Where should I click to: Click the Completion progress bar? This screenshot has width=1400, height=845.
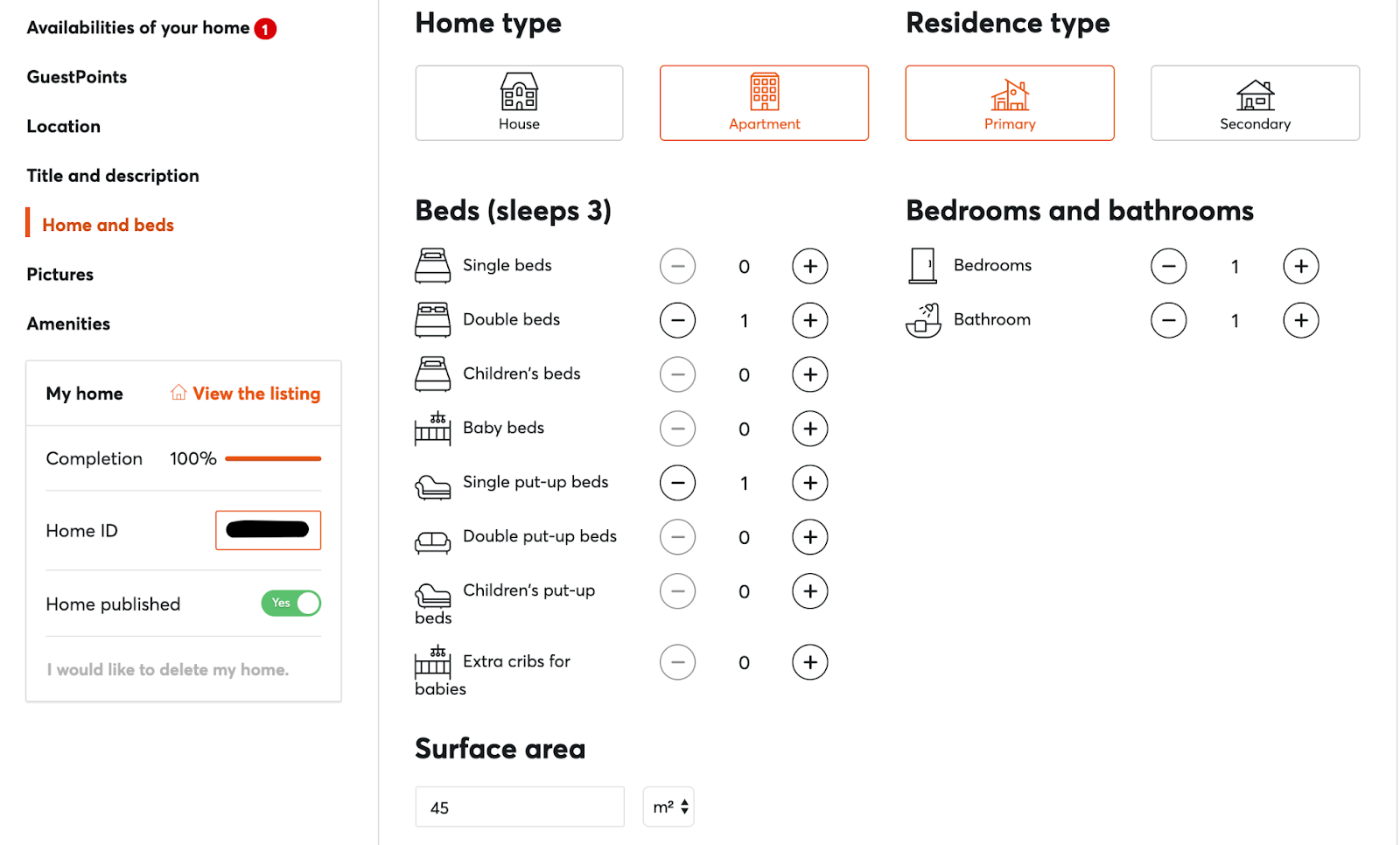(273, 458)
